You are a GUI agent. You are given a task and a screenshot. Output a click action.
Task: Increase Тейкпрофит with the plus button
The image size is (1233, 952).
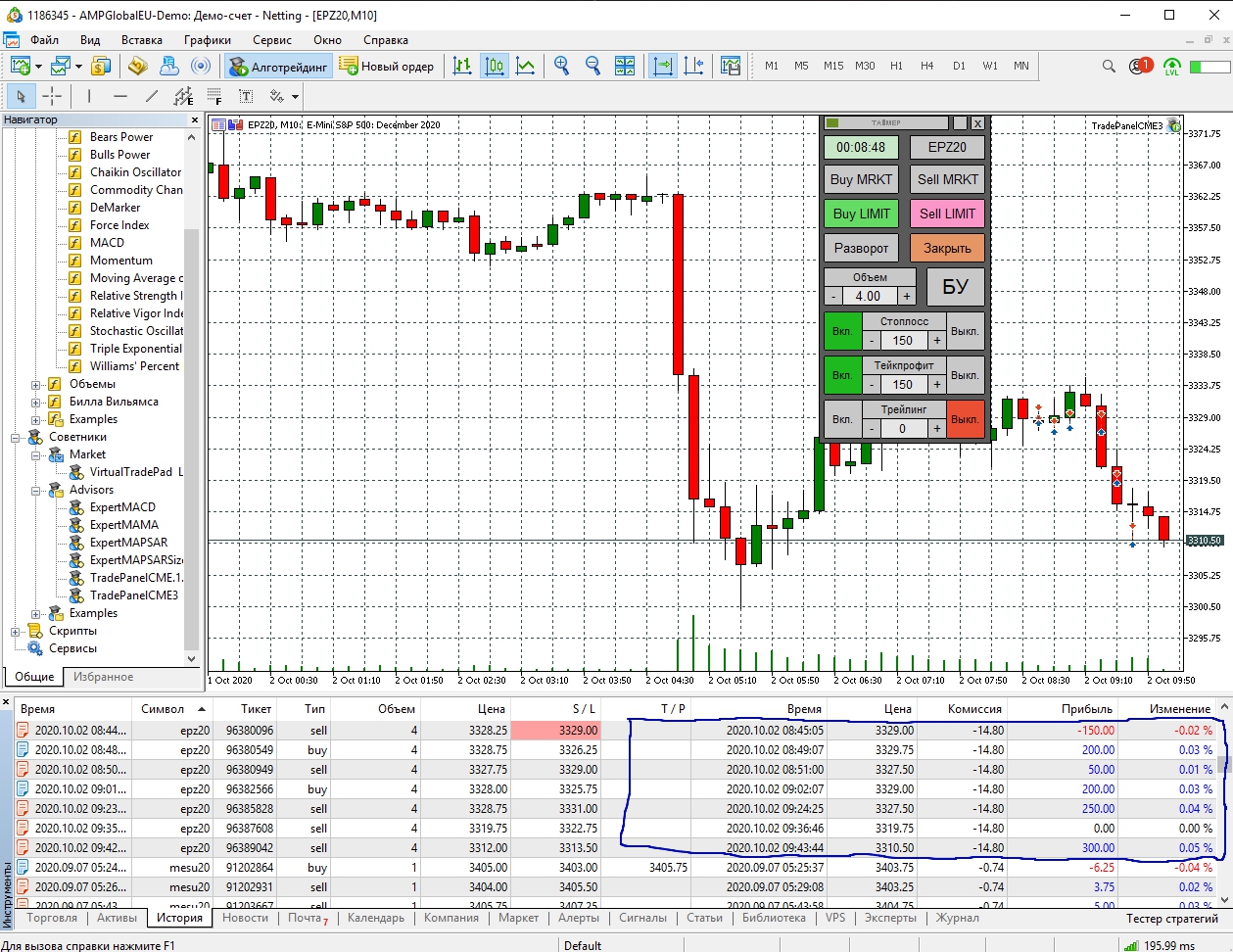(x=936, y=385)
